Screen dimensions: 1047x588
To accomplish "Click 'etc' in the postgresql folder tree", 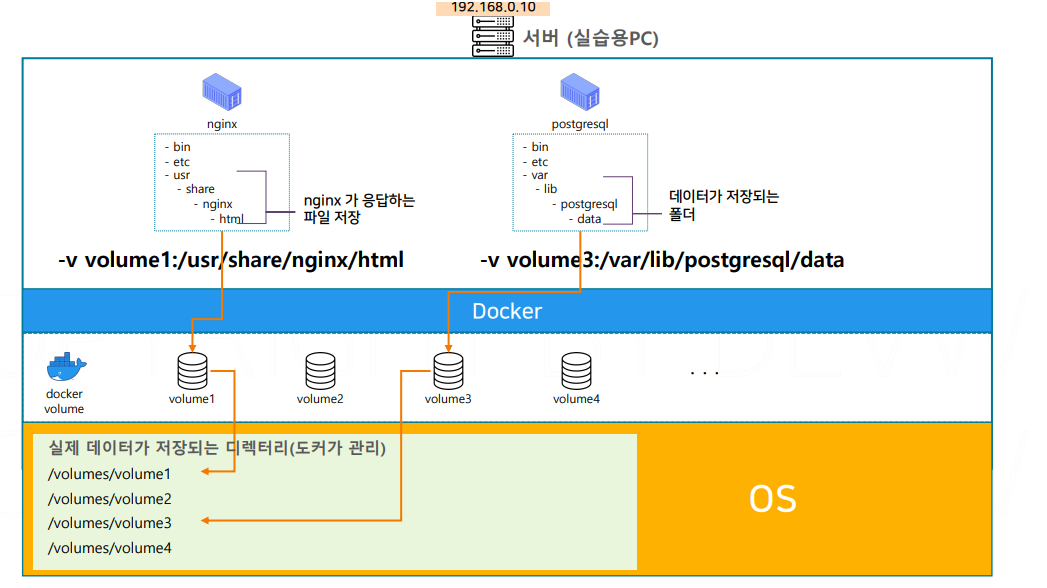I will tap(540, 162).
